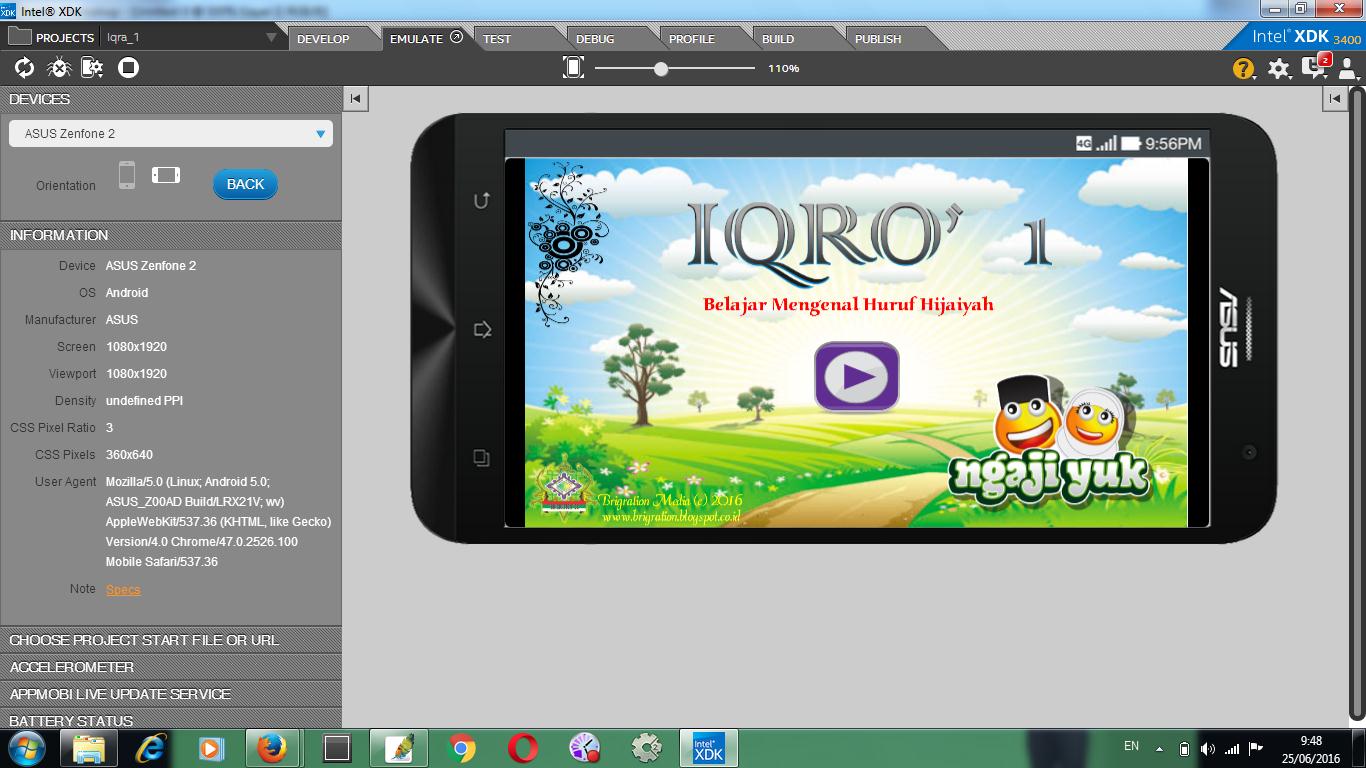
Task: Click the Android back navigation icon on emulator
Action: 481,200
